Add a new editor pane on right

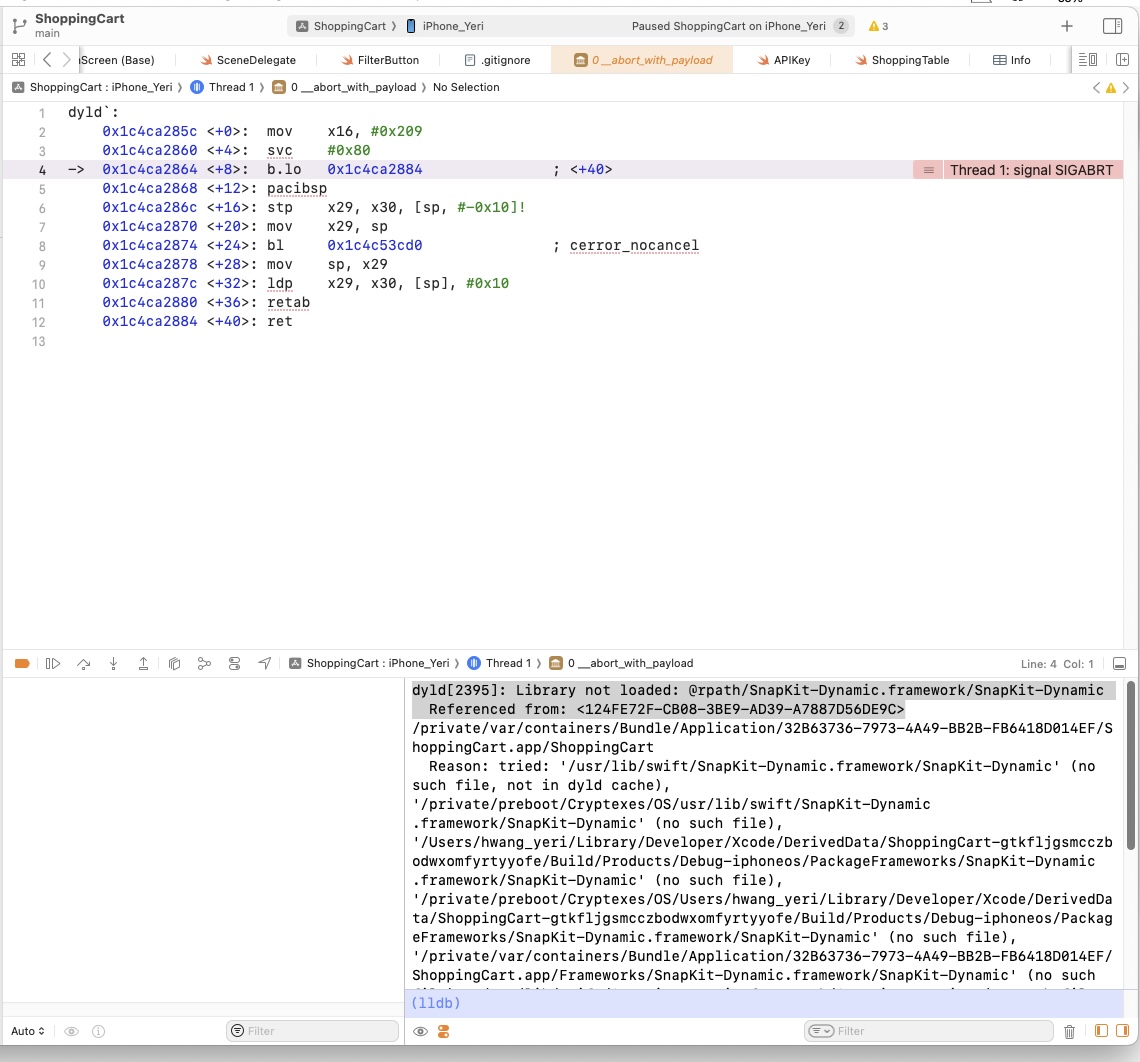click(x=1123, y=60)
